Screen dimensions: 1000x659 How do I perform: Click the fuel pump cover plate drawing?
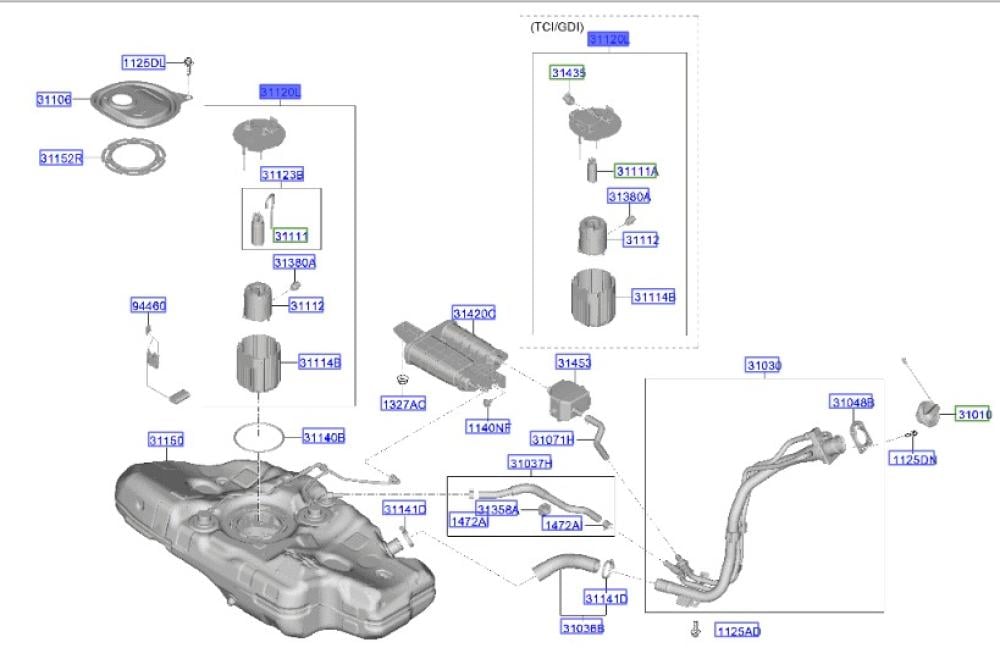(138, 103)
